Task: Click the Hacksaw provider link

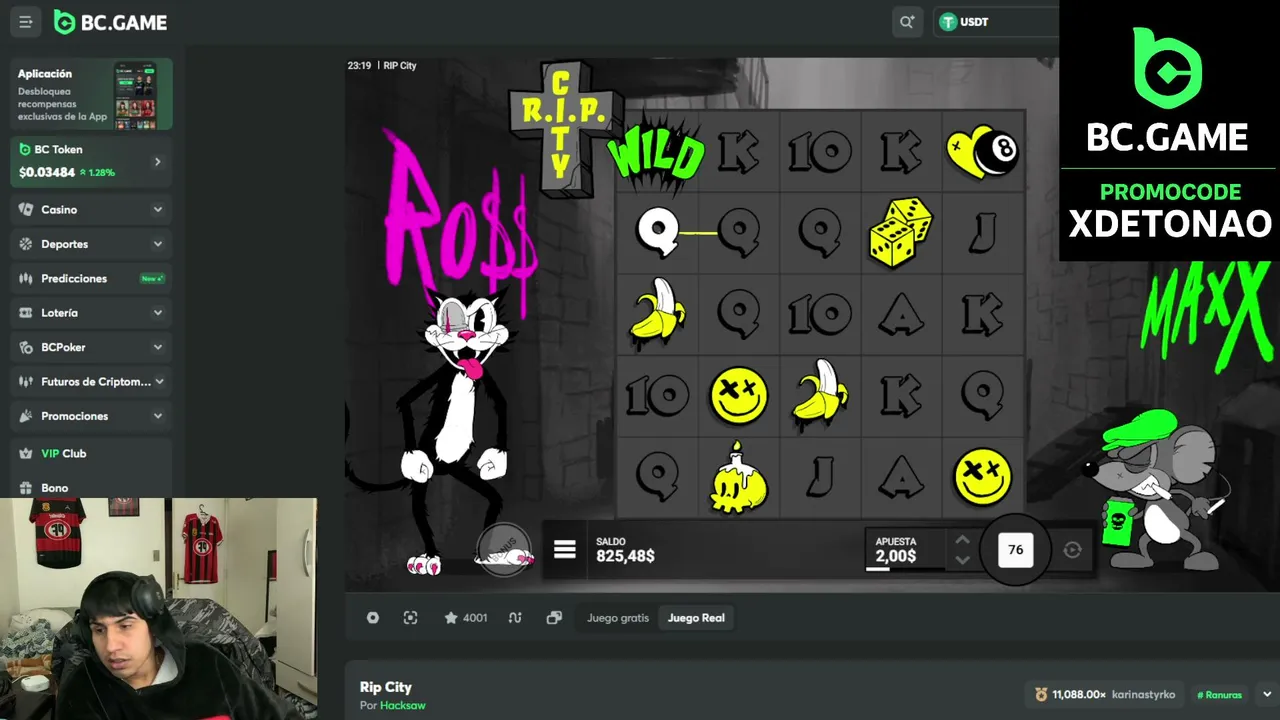Action: (x=402, y=706)
